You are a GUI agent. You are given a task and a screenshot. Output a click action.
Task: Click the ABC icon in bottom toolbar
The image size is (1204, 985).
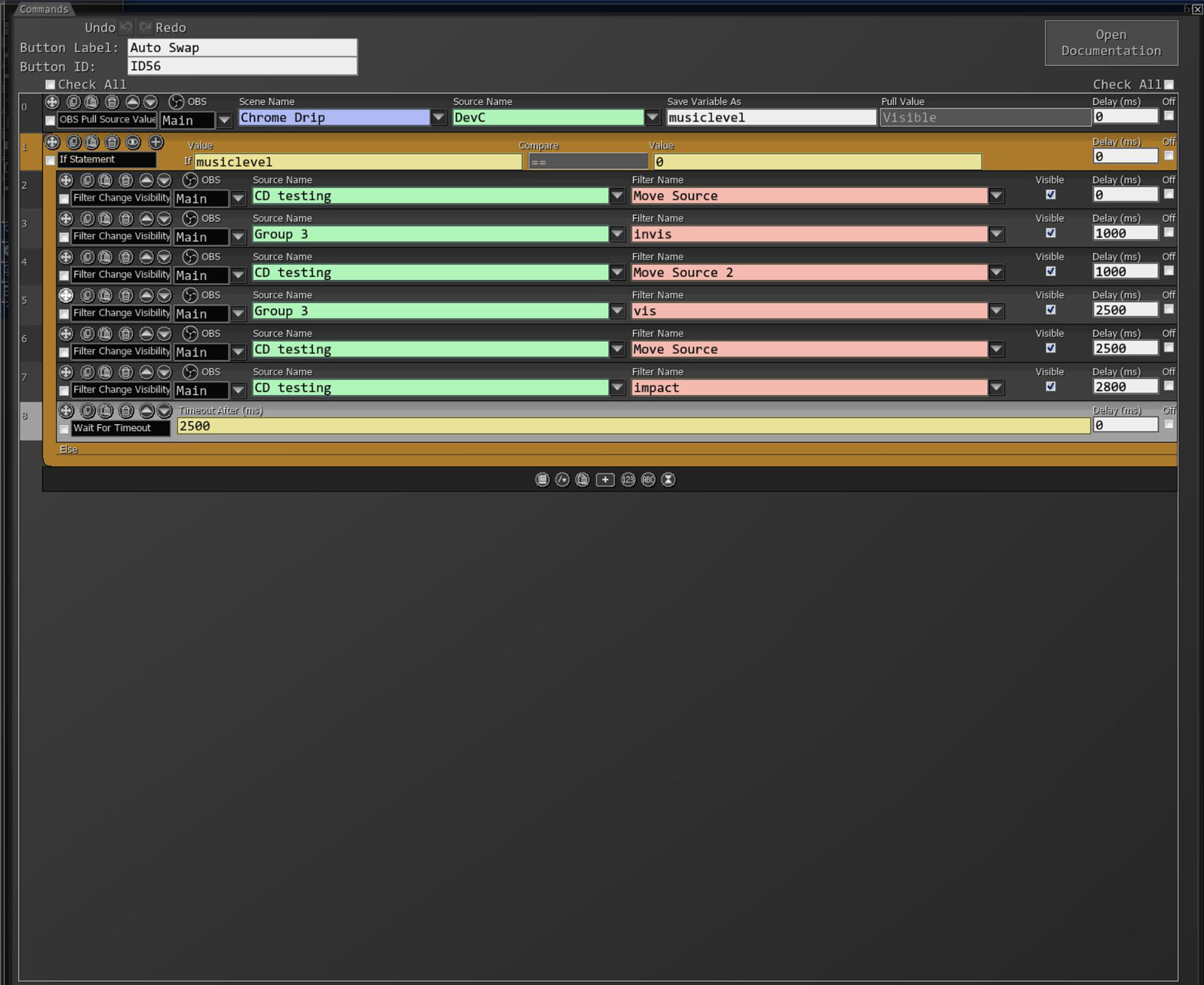click(648, 480)
